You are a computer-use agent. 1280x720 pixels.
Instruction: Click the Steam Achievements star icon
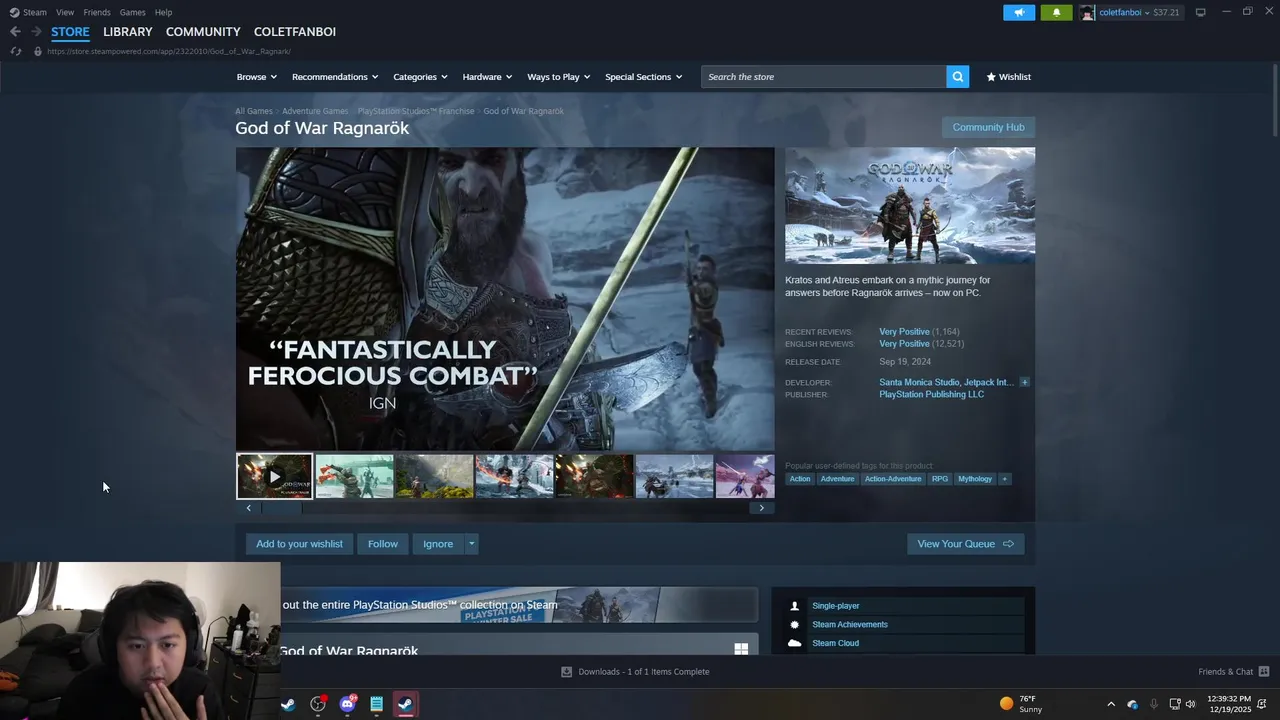(x=795, y=625)
